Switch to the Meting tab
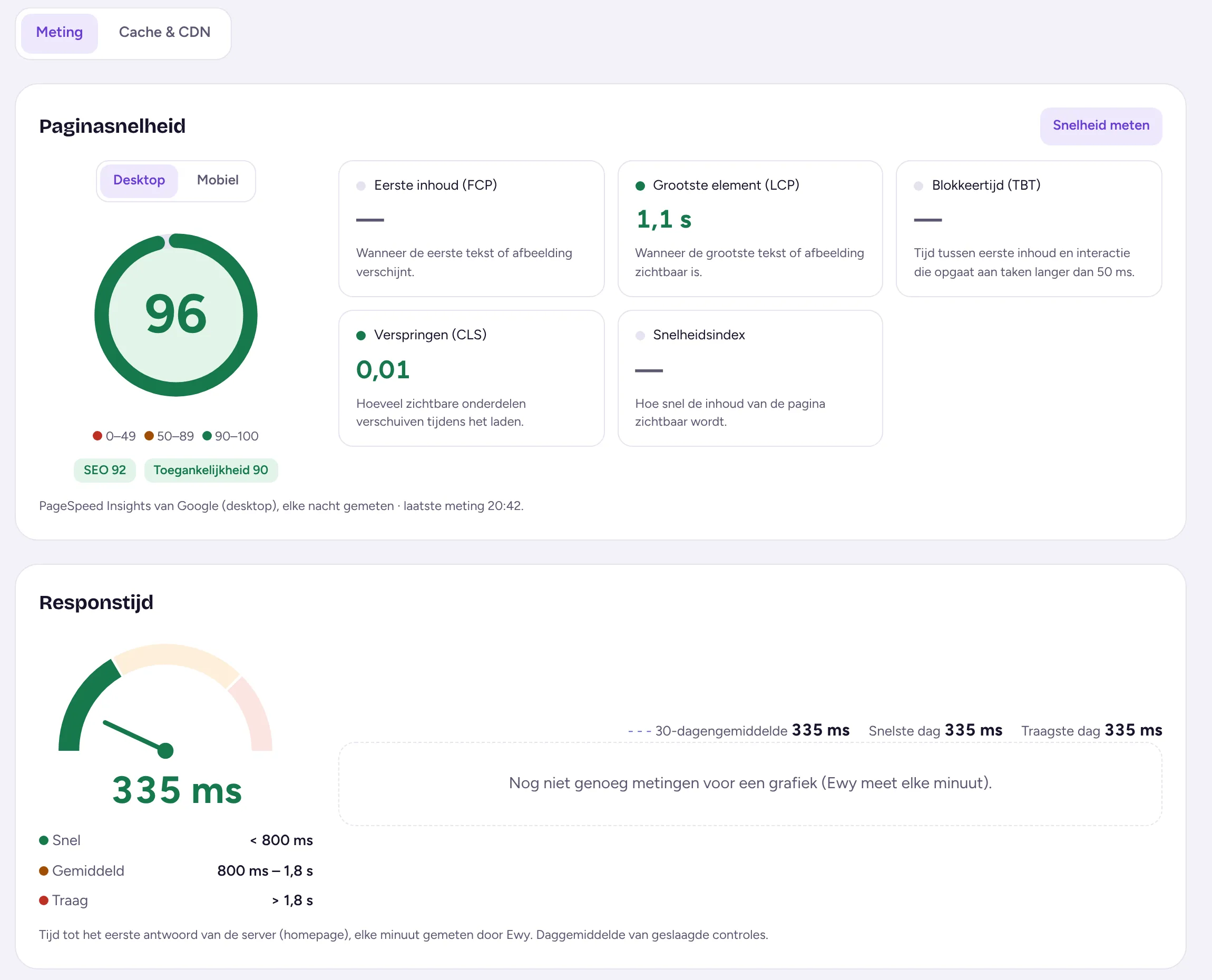Viewport: 1212px width, 980px height. click(59, 33)
